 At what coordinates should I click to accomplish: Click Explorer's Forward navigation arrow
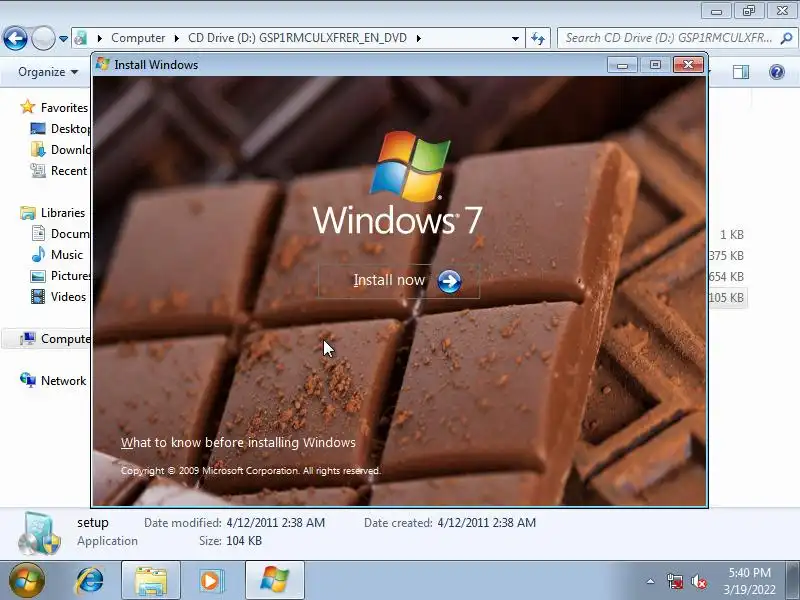(43, 38)
